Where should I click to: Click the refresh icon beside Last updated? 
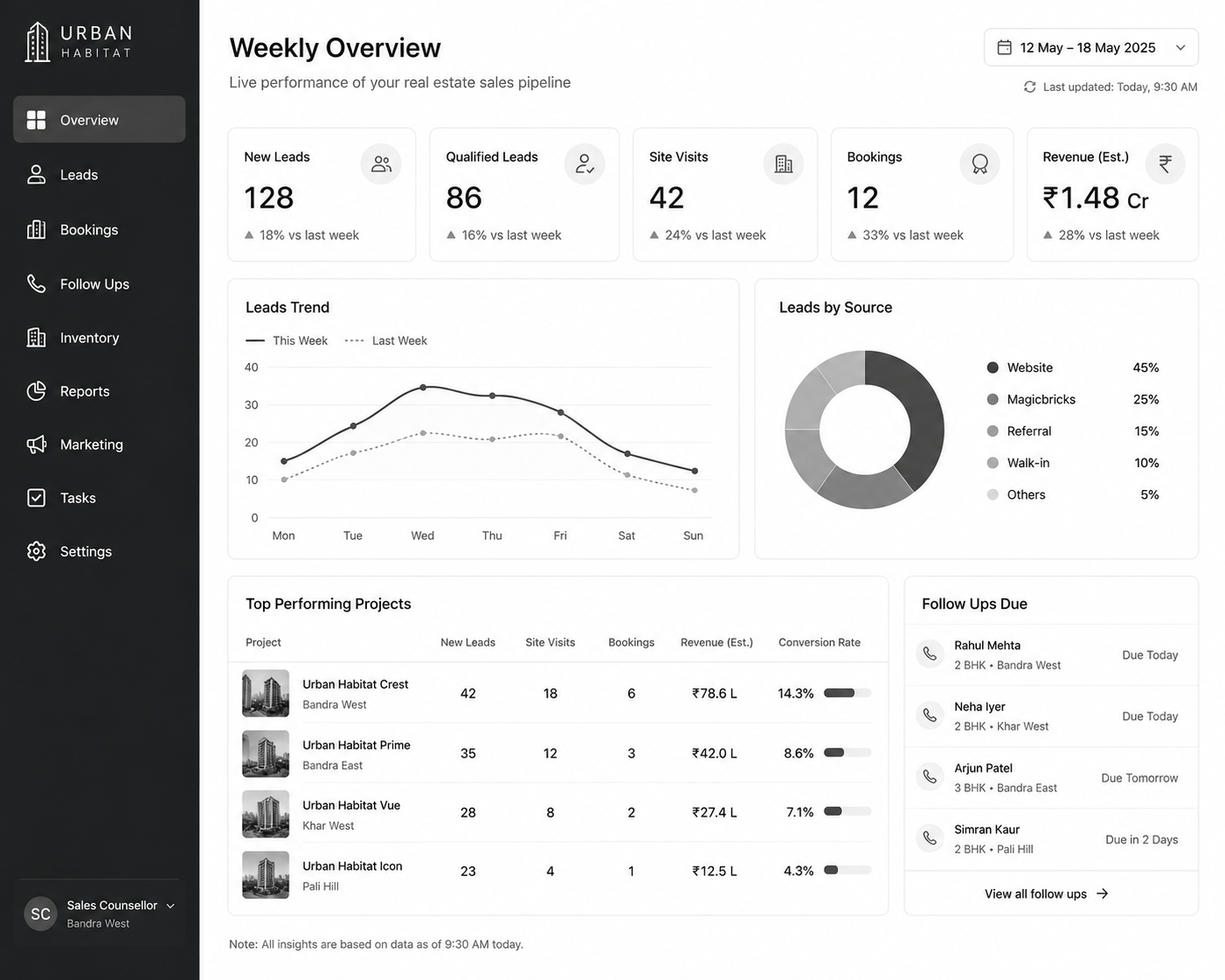point(1029,86)
